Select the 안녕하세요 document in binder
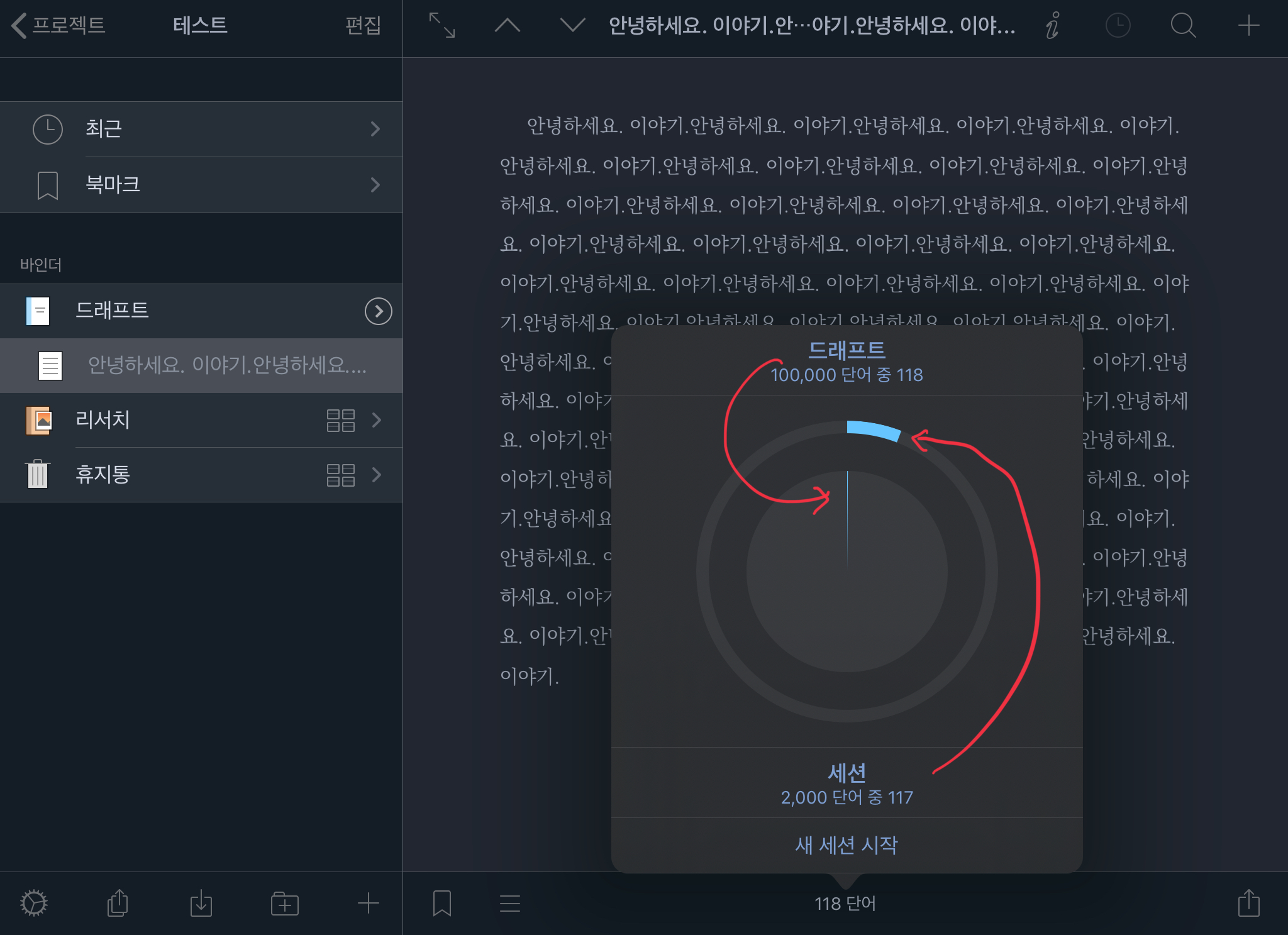The width and height of the screenshot is (1288, 935). pyautogui.click(x=226, y=365)
